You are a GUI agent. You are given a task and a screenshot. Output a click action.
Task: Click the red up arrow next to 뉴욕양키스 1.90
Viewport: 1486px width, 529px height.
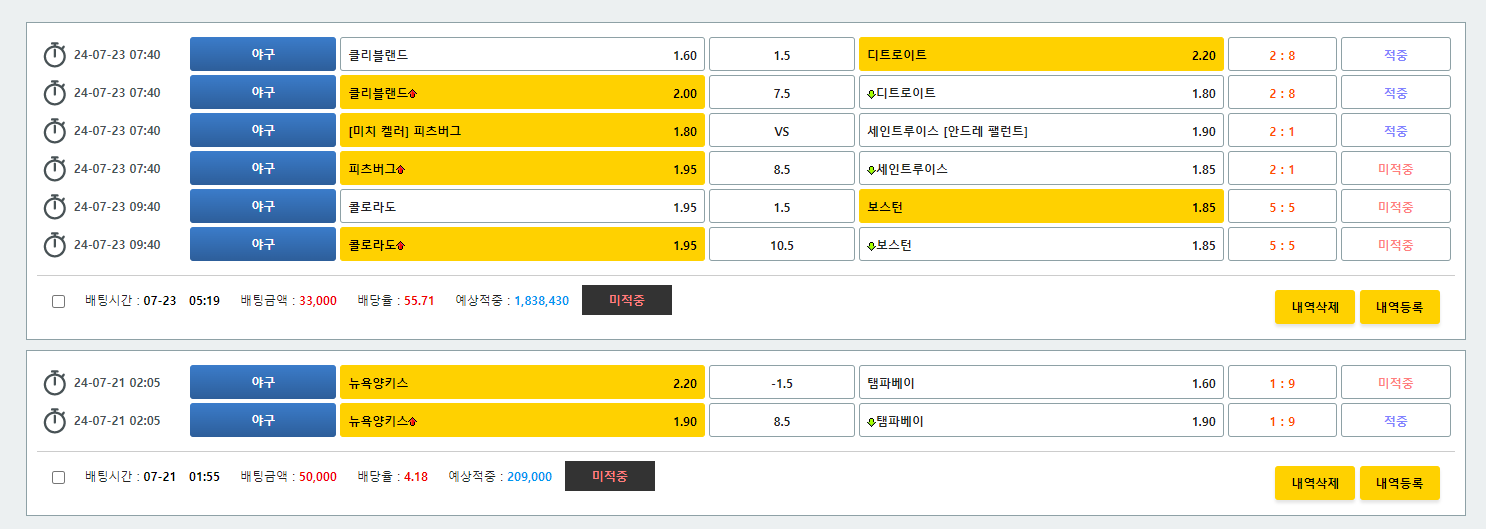[x=413, y=422]
